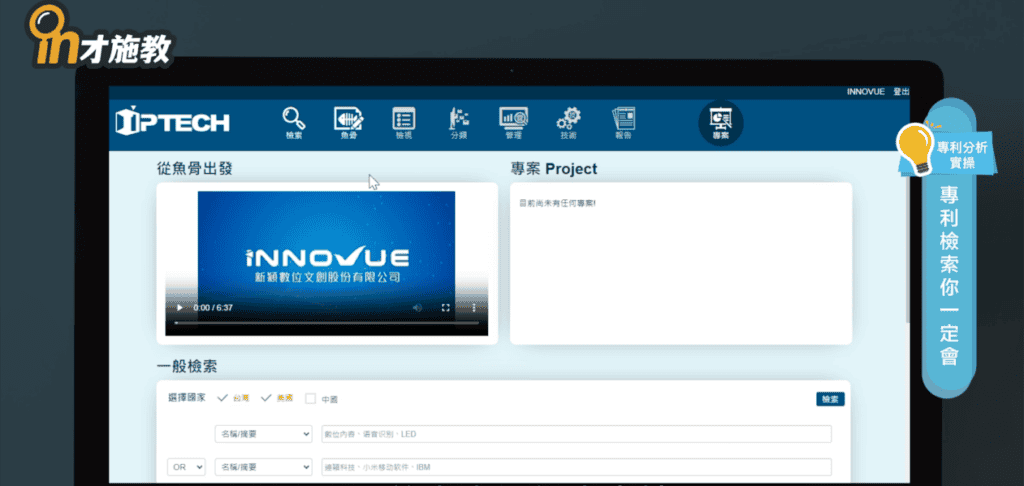Toggle the 美國 country checkbox

266,398
